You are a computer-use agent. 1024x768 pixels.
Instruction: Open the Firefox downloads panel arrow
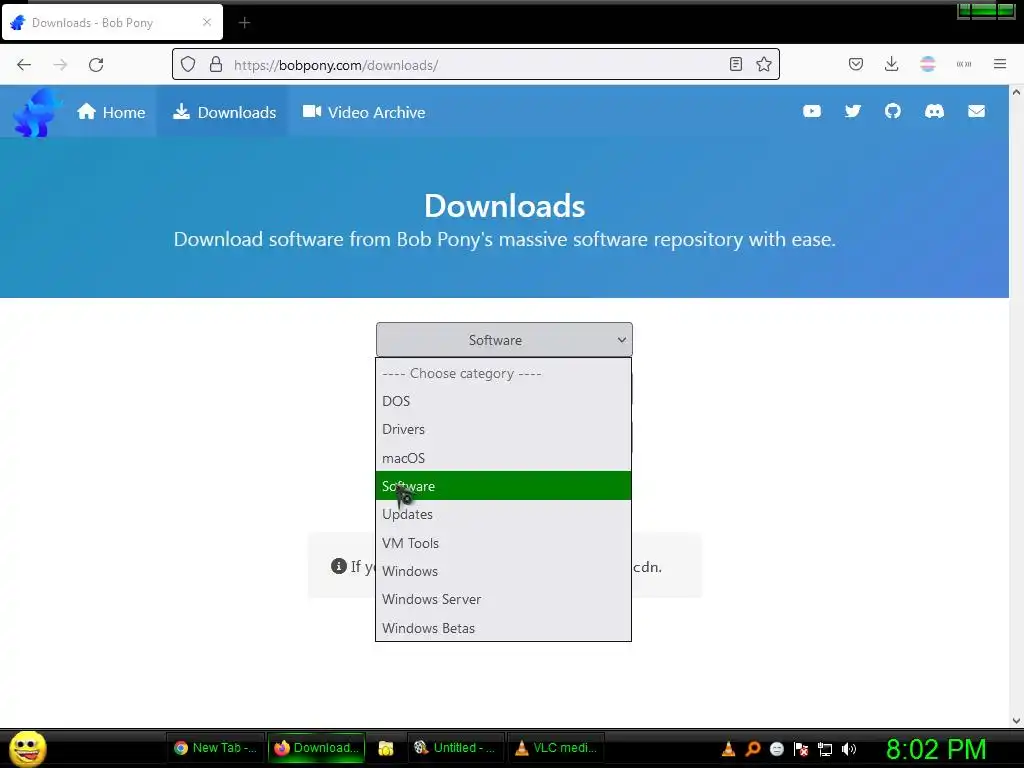pos(891,64)
